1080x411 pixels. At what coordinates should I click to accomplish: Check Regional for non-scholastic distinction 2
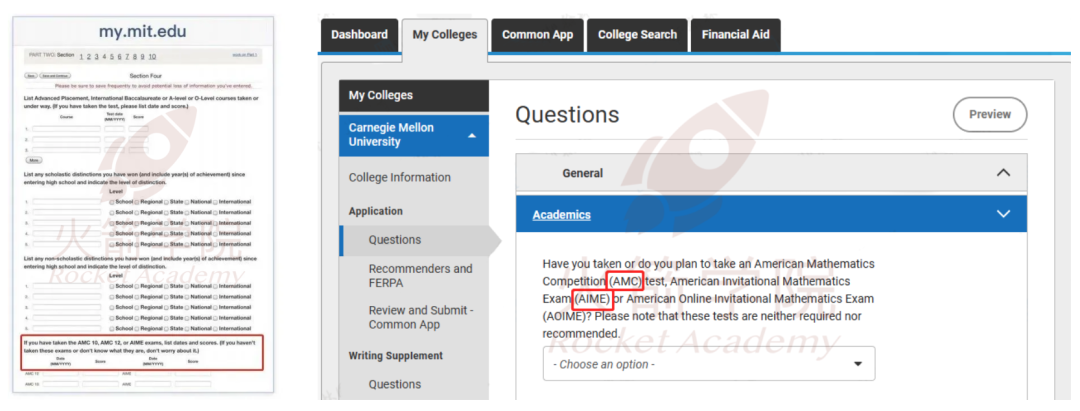click(x=136, y=297)
